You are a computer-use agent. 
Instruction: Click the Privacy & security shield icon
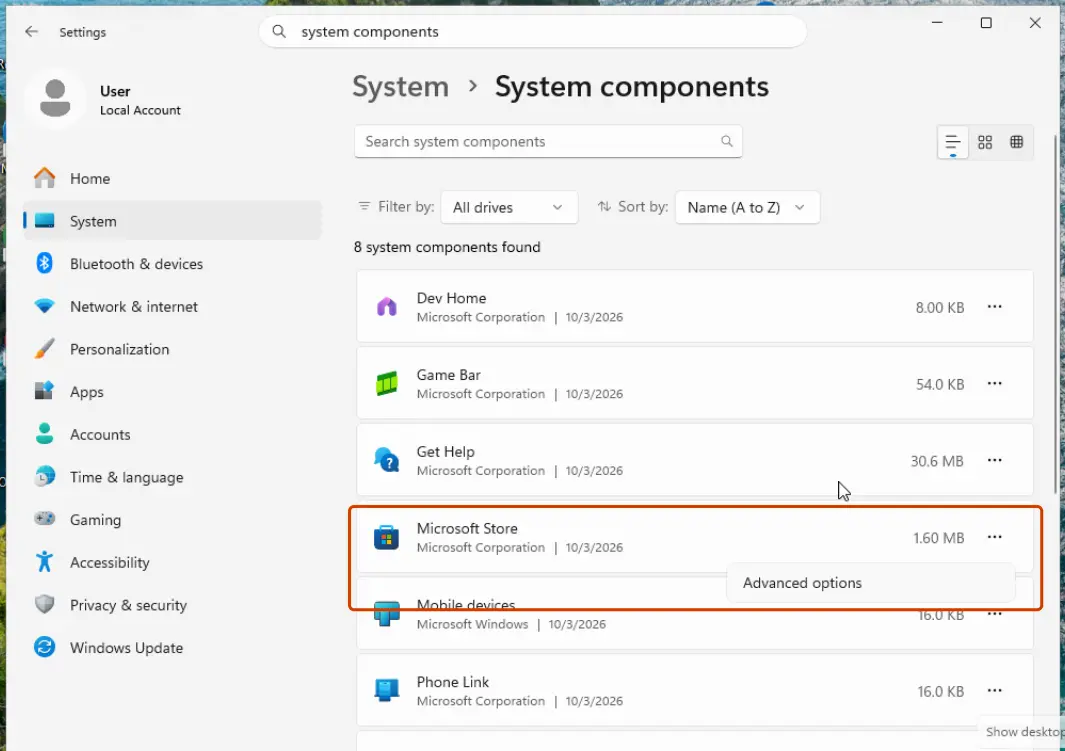(44, 604)
